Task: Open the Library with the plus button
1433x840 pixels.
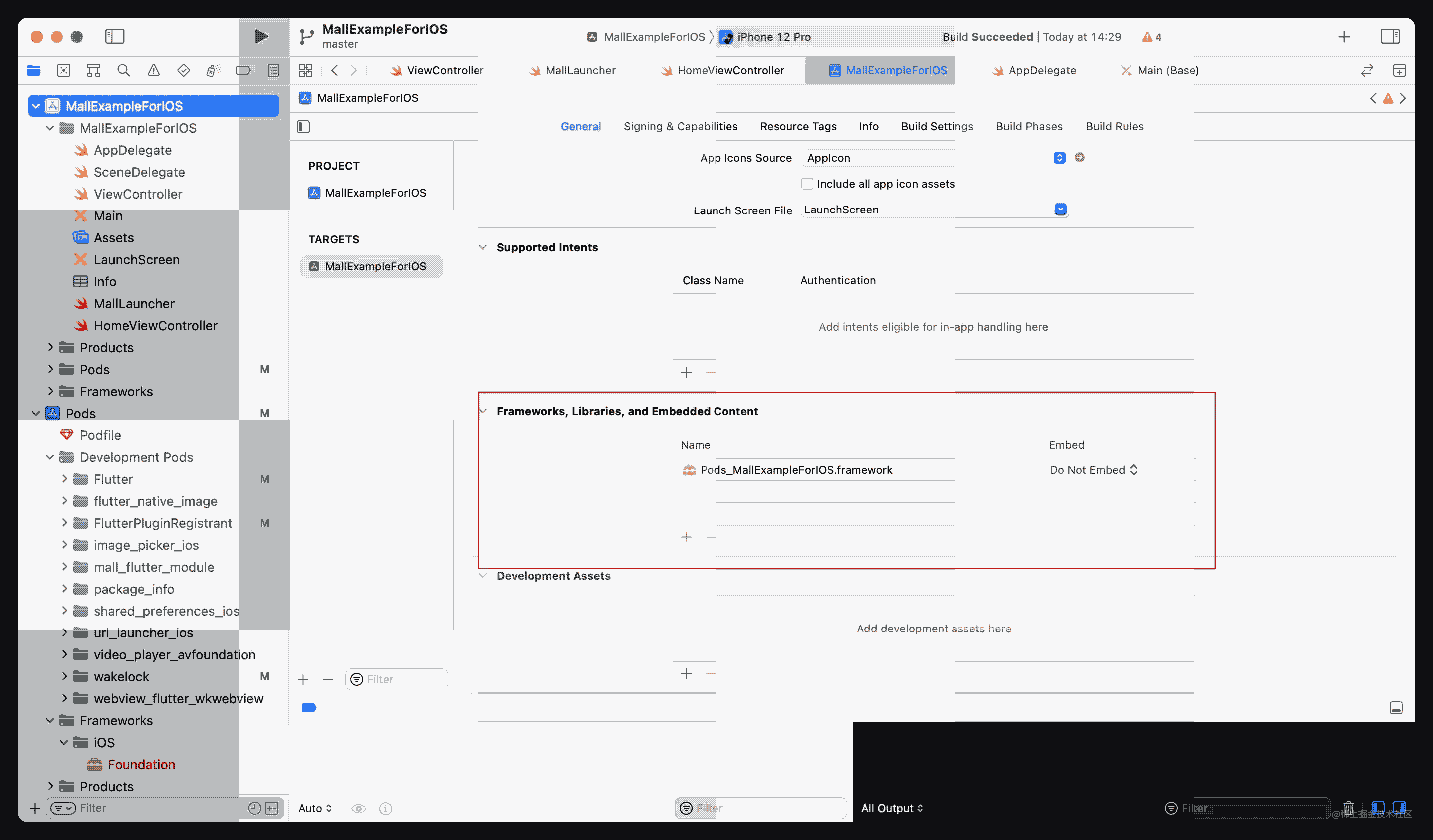Action: [1344, 37]
